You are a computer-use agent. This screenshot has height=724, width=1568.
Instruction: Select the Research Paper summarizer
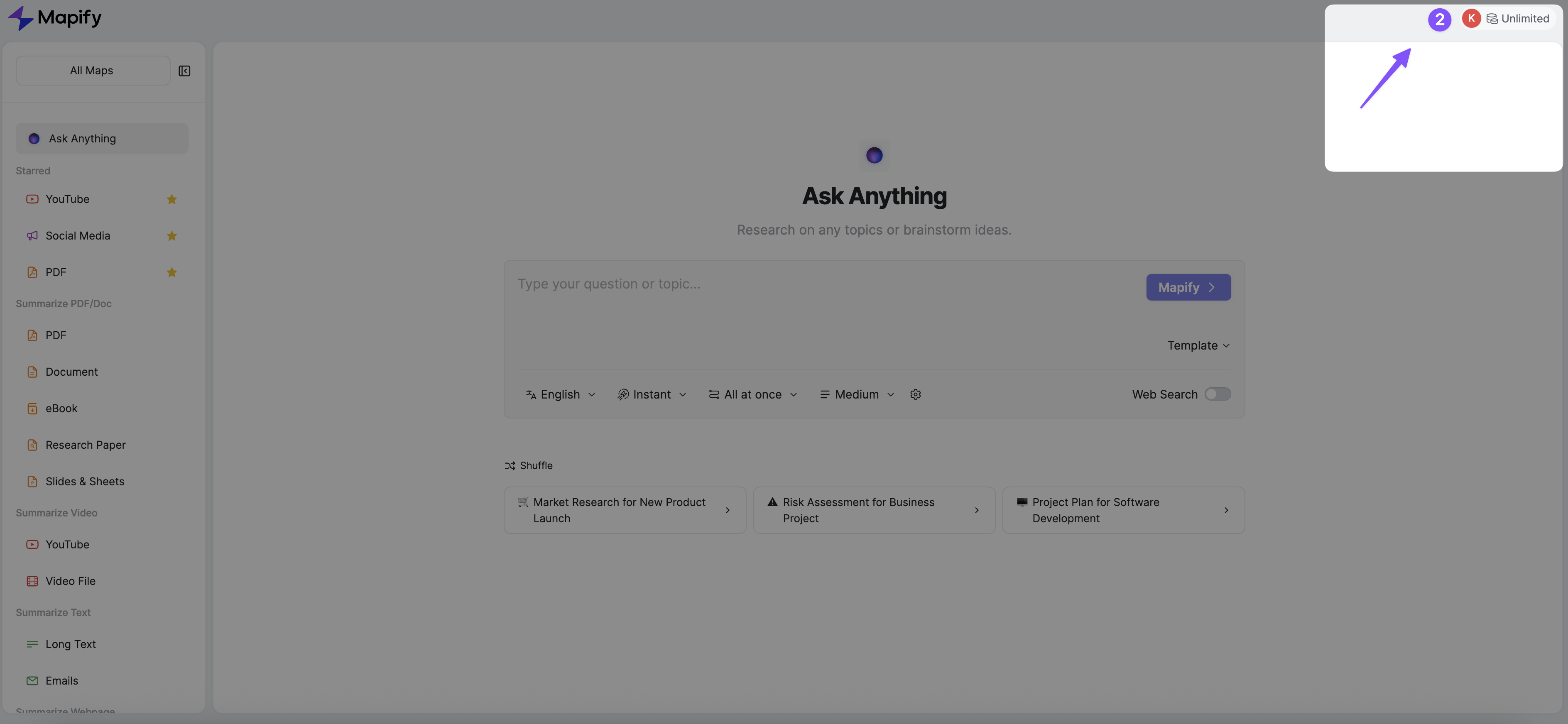[85, 445]
